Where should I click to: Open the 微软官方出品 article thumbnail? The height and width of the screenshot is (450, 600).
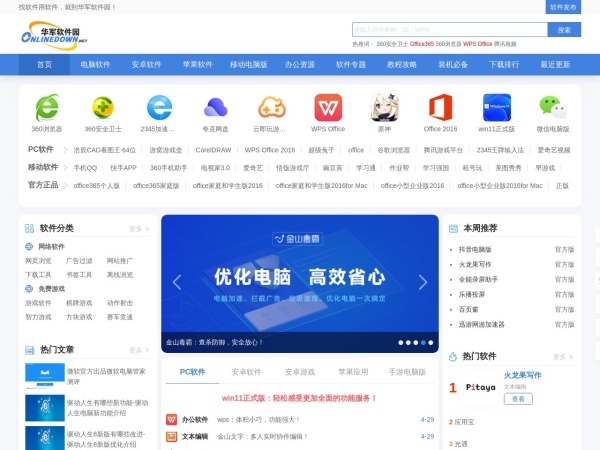tap(44, 375)
